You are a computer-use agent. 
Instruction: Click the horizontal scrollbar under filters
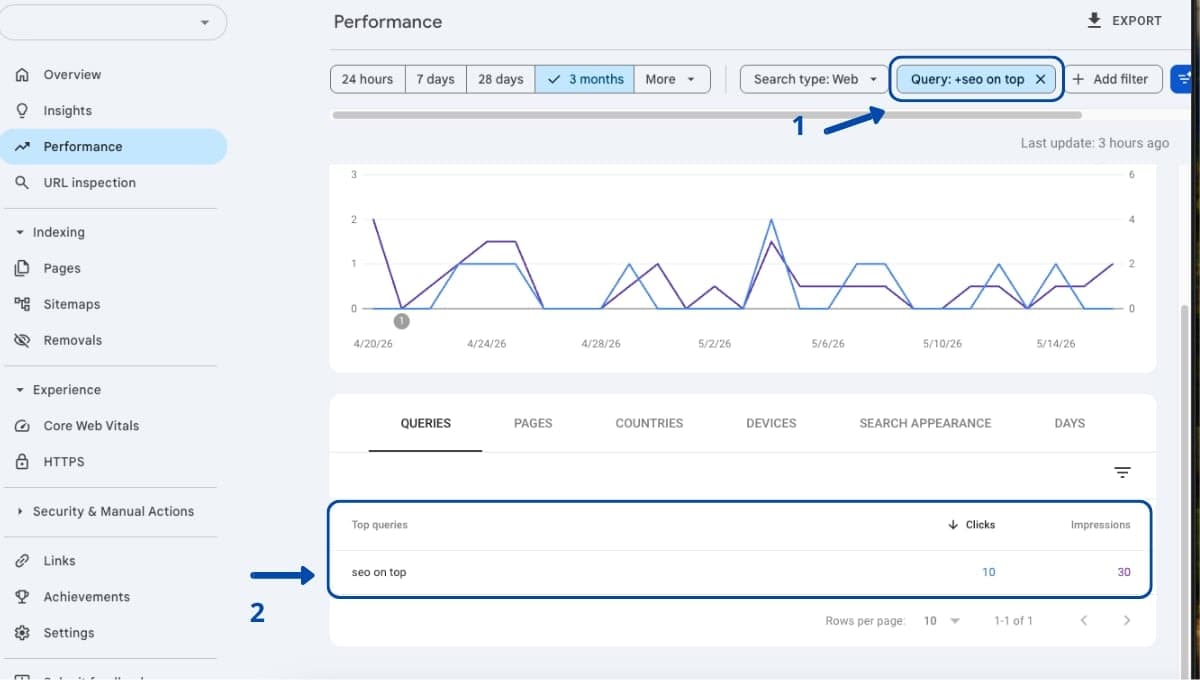point(706,115)
